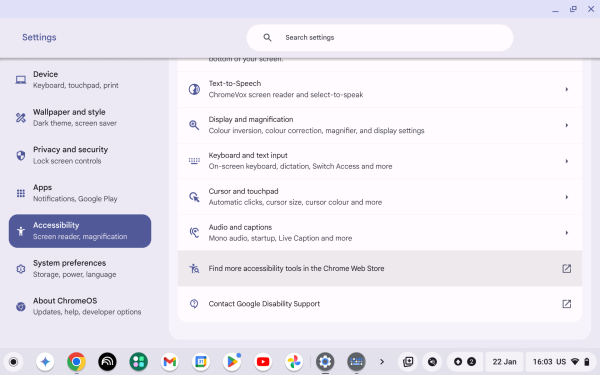Click the Apps grid icon

pyautogui.click(x=21, y=193)
